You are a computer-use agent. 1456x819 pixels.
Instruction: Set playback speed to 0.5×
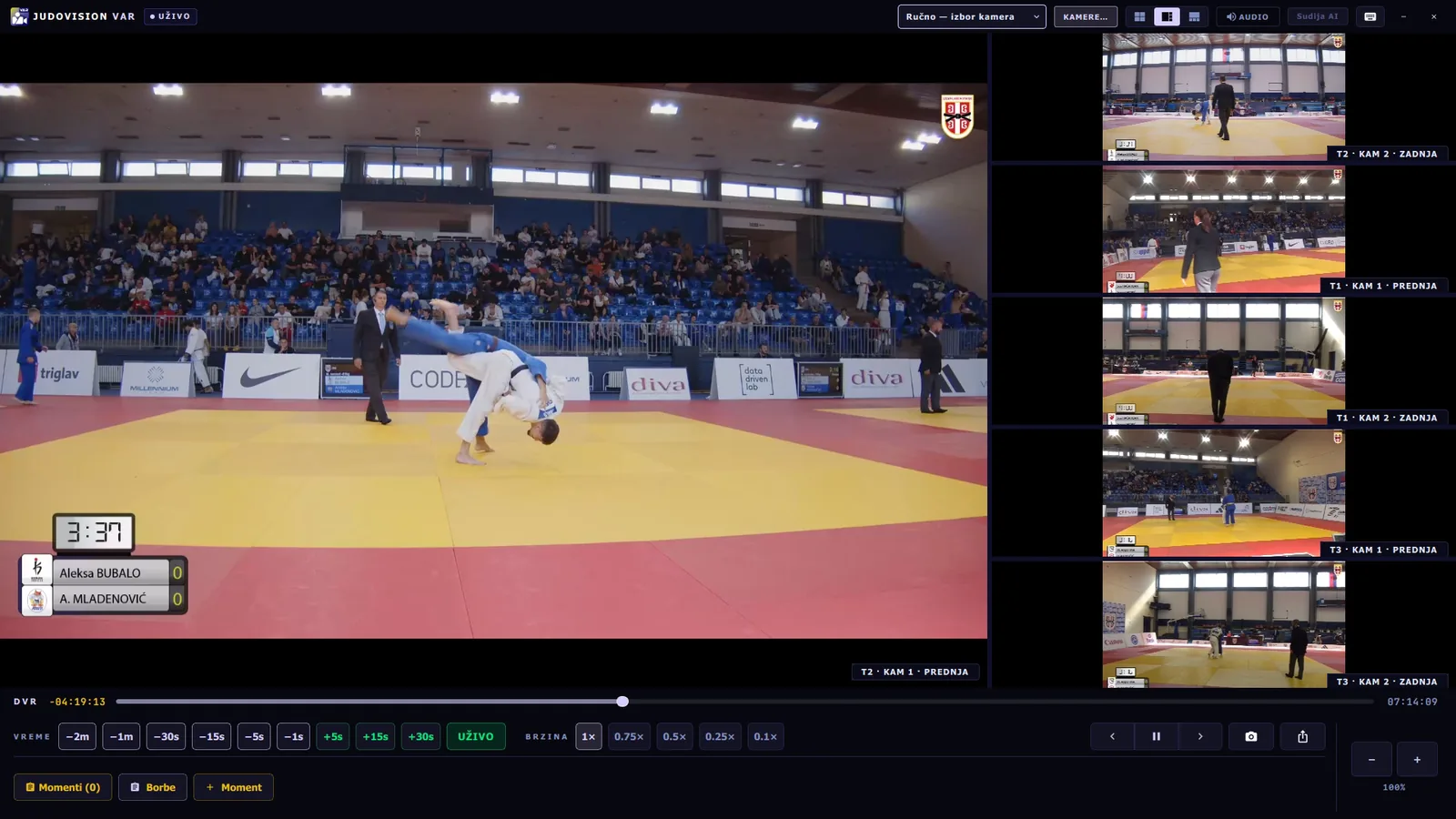click(674, 736)
